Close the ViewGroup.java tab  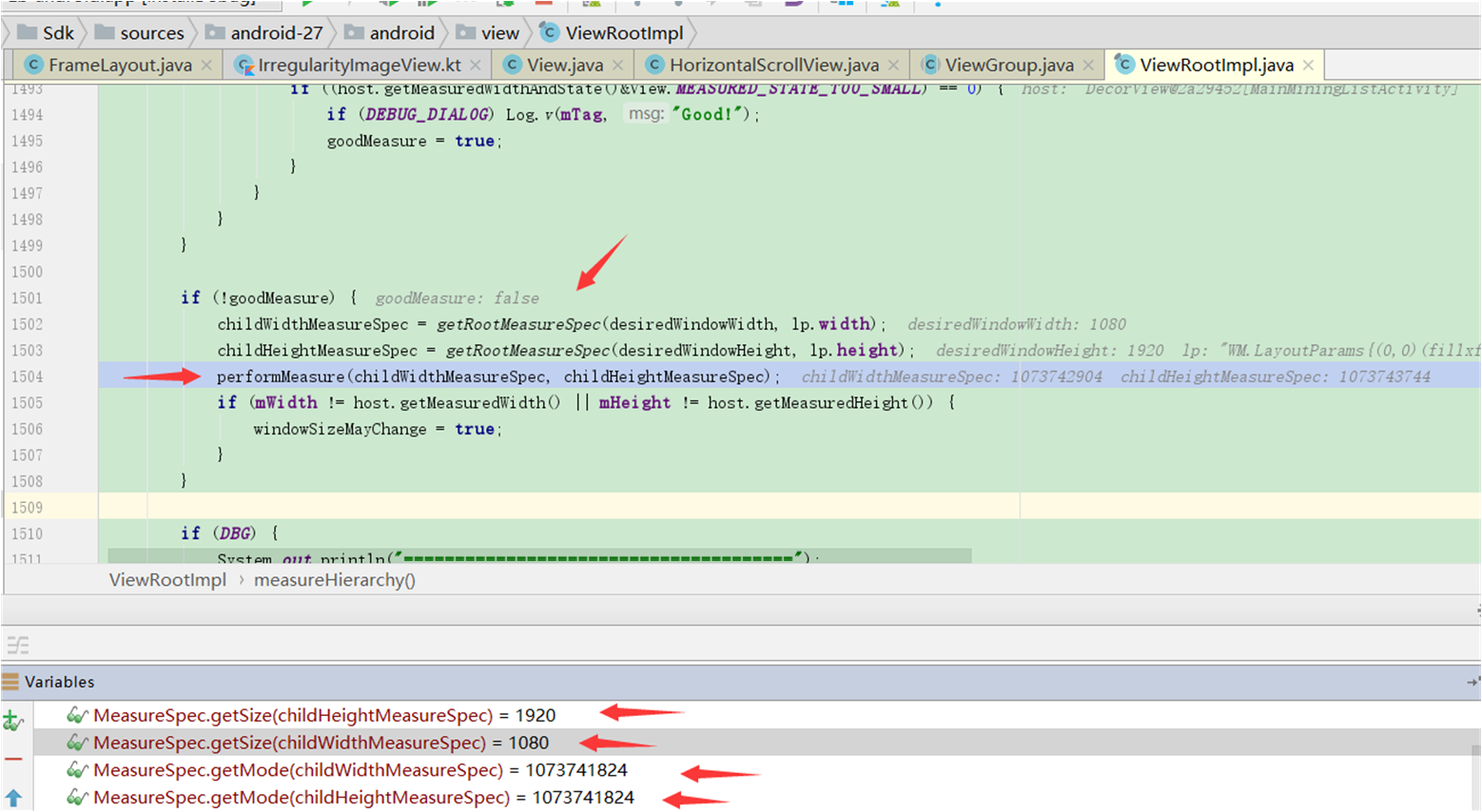pyautogui.click(x=1088, y=66)
